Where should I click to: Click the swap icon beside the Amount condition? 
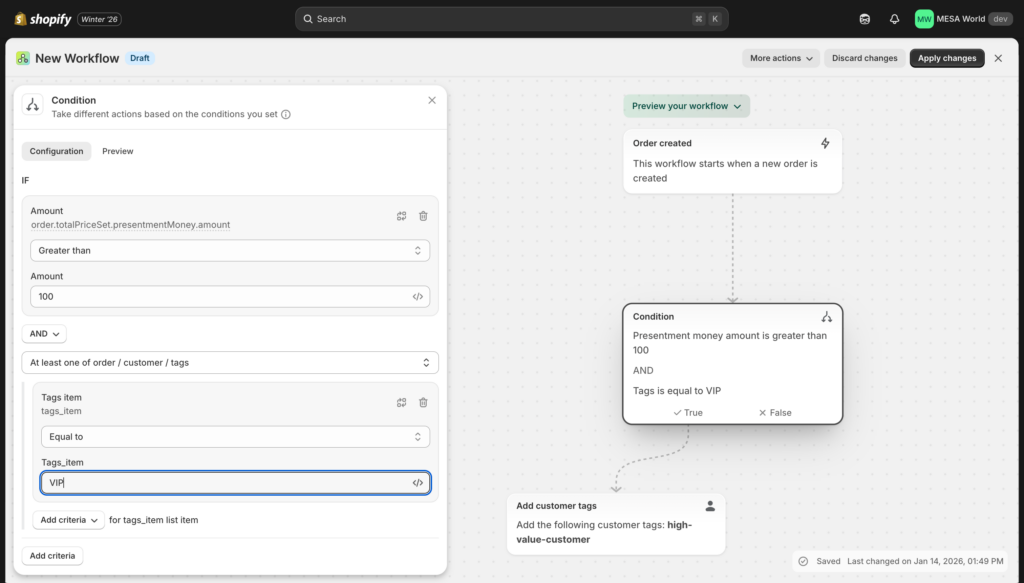[x=400, y=215]
